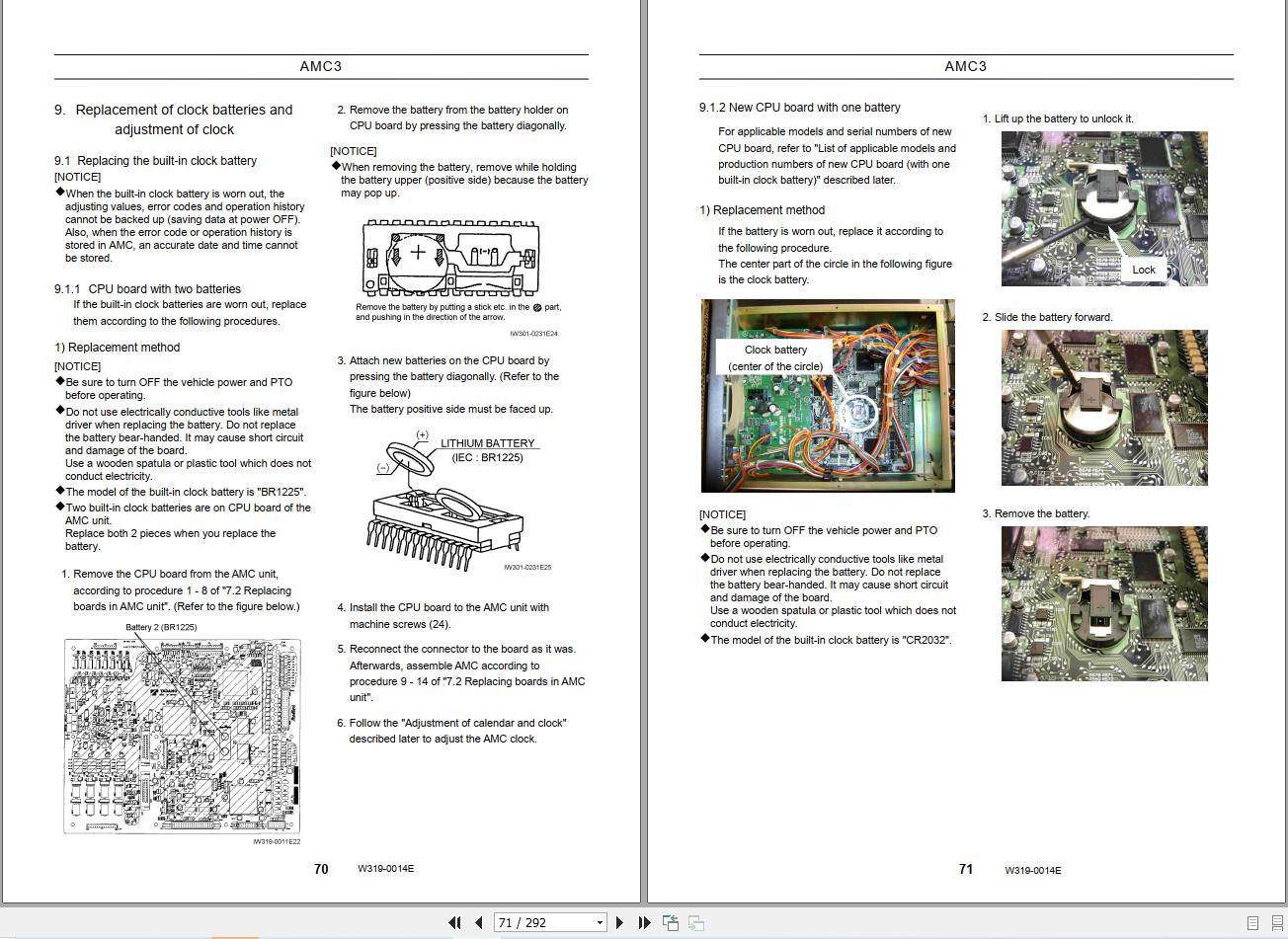Click the Remove the battery photo
The width and height of the screenshot is (1288, 939).
click(x=1104, y=604)
